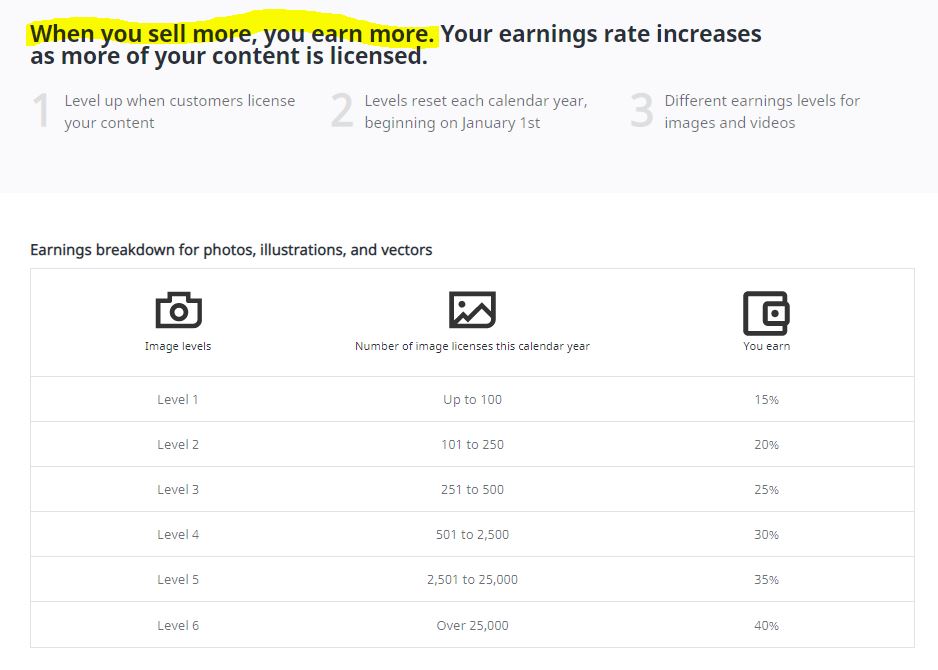Click the highlighted 'When you sell more' headline

233,34
